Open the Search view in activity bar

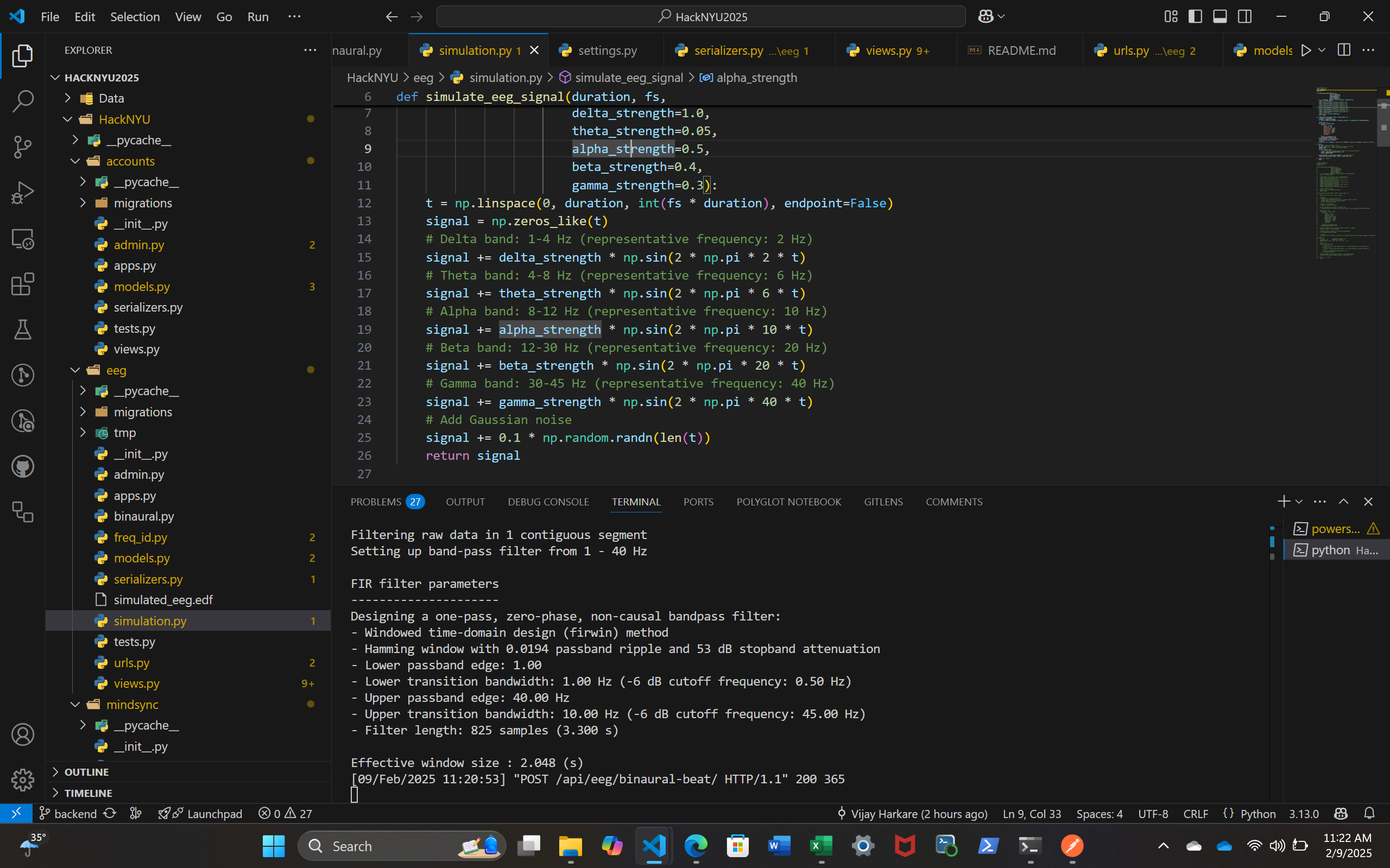point(22,101)
